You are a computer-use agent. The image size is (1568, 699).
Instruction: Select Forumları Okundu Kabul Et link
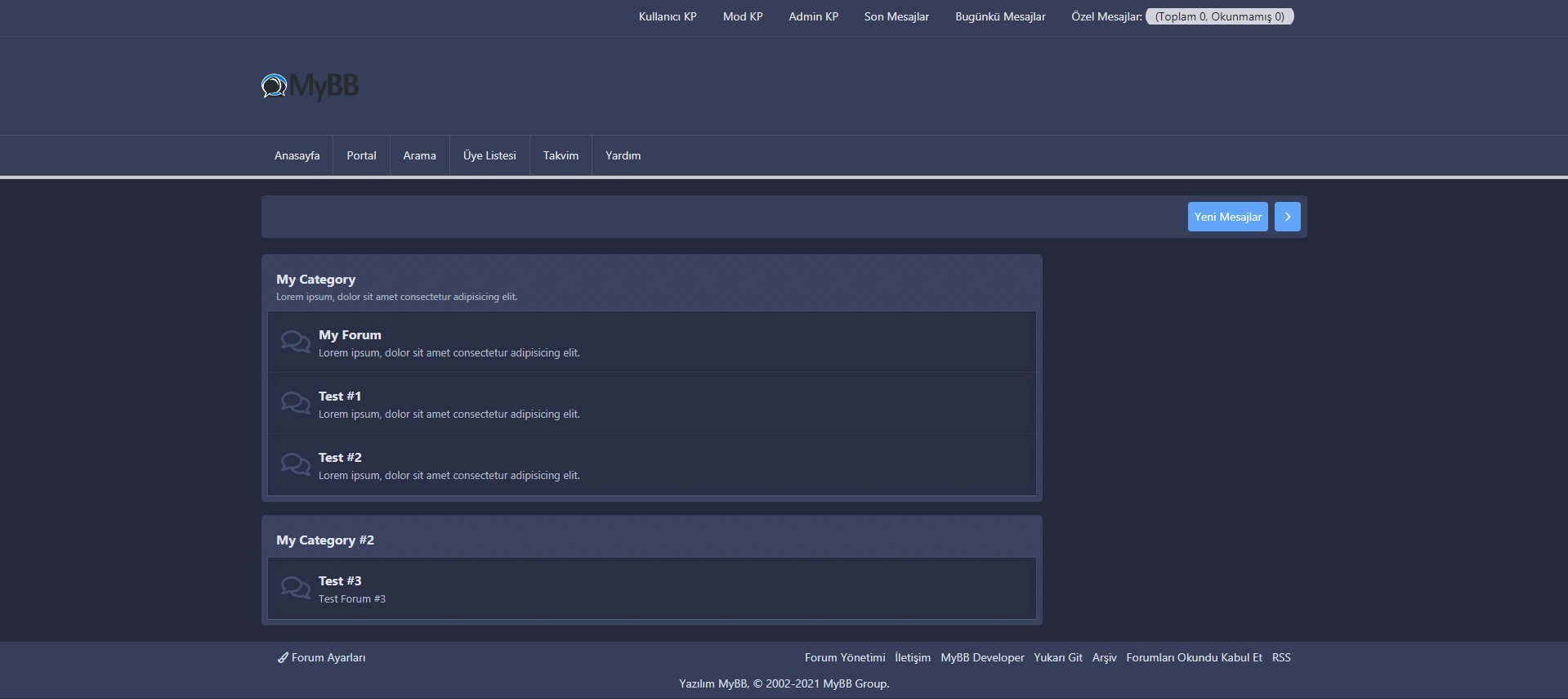click(x=1194, y=657)
